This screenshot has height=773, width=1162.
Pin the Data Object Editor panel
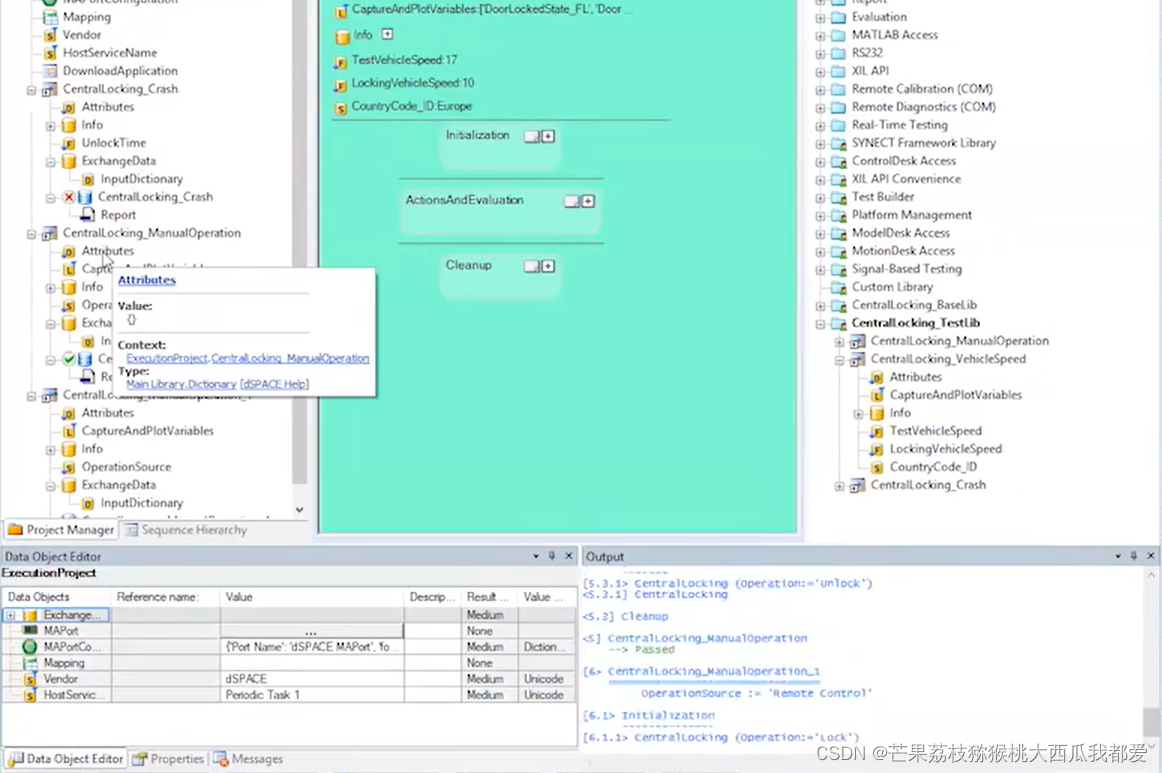(x=551, y=556)
